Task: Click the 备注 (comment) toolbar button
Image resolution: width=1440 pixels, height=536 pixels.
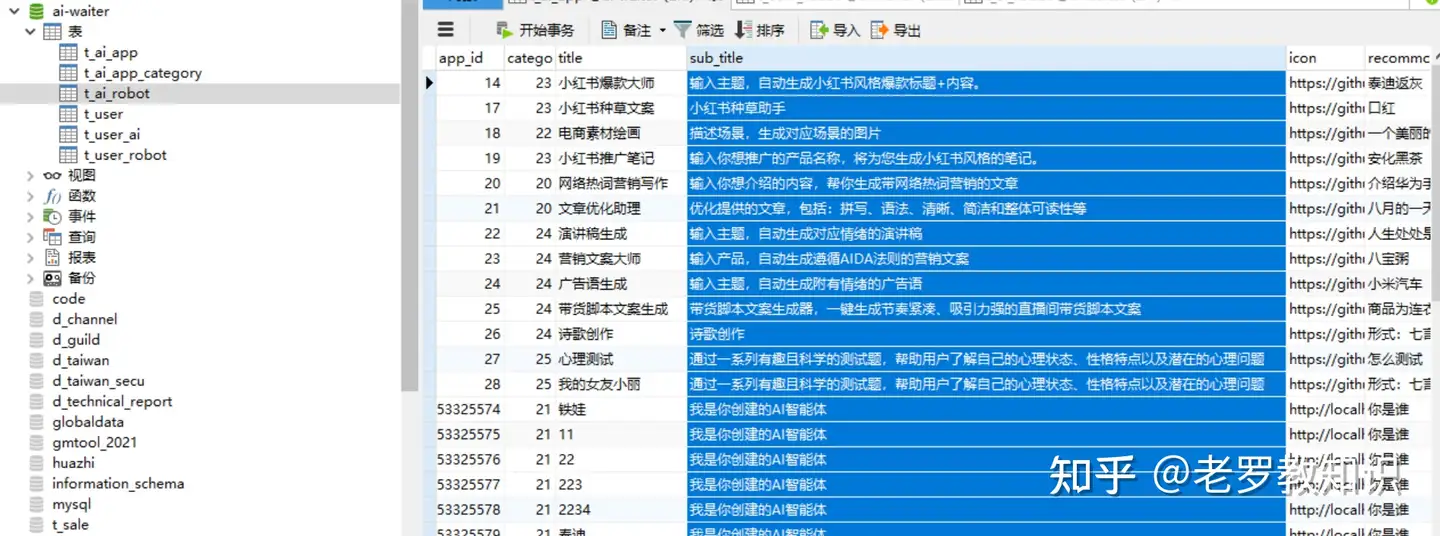Action: coord(626,30)
